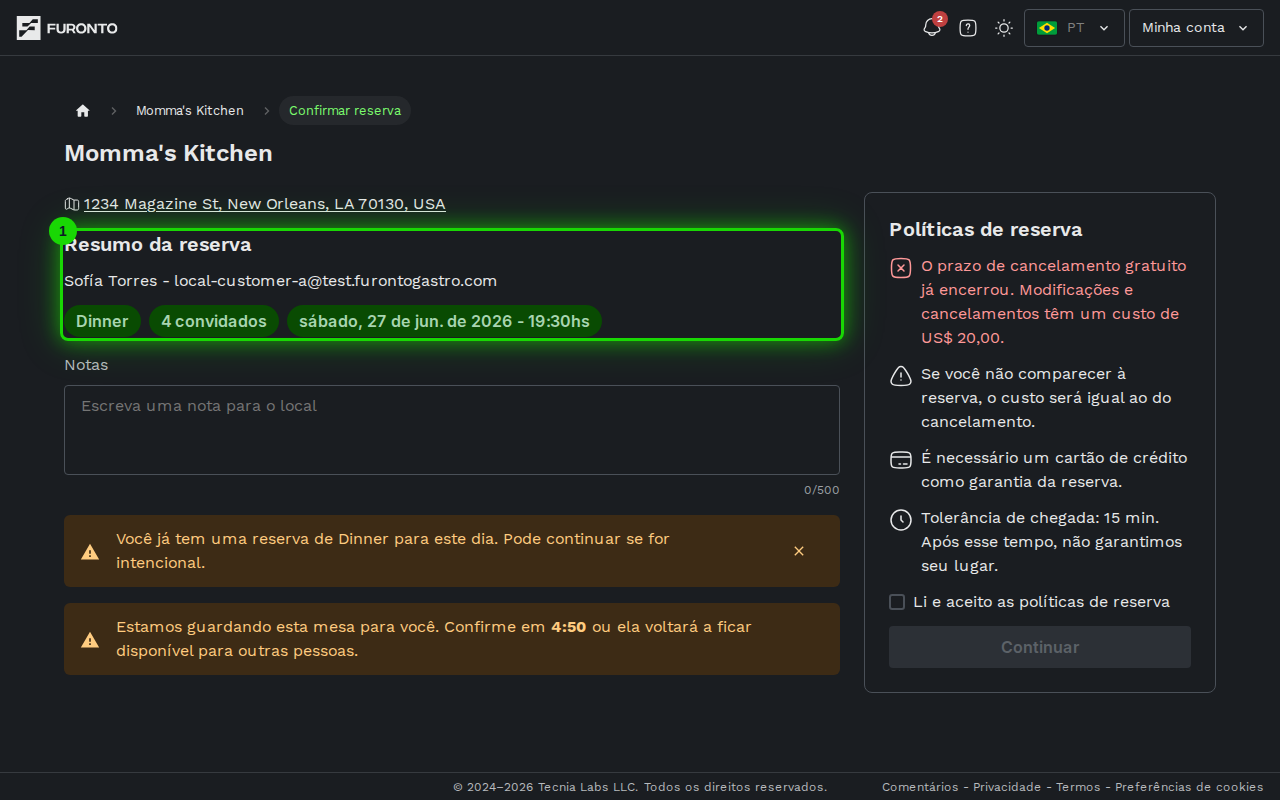Click the Continuar button
The width and height of the screenshot is (1280, 800).
click(1040, 647)
